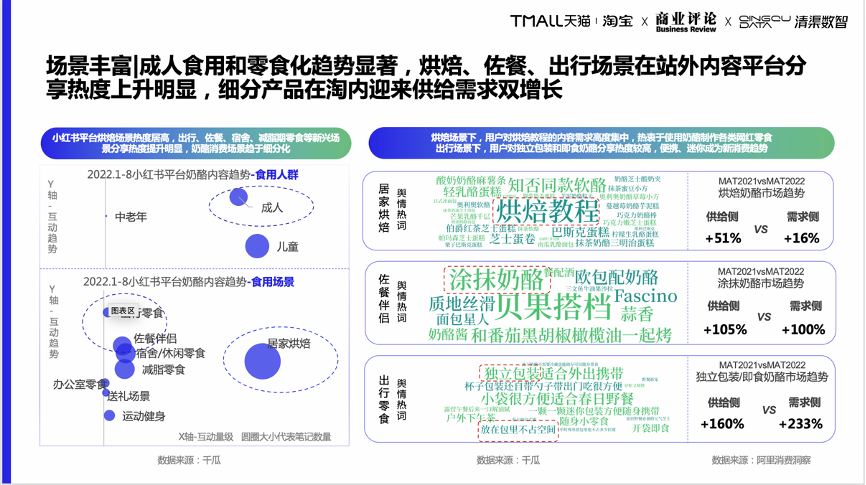866x485 pixels.
Task: Click the 儿童 data bubble
Action: tap(257, 246)
